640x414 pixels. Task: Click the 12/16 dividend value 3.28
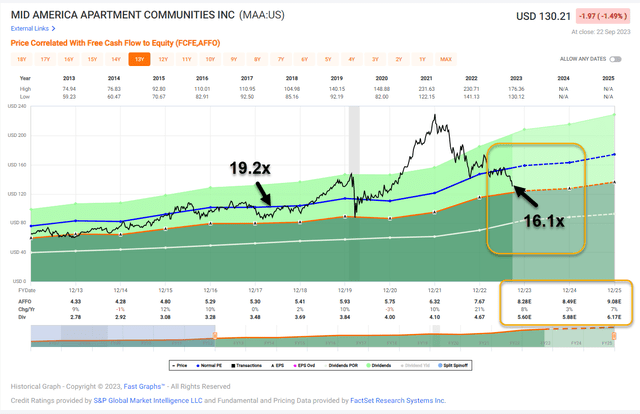pyautogui.click(x=211, y=317)
